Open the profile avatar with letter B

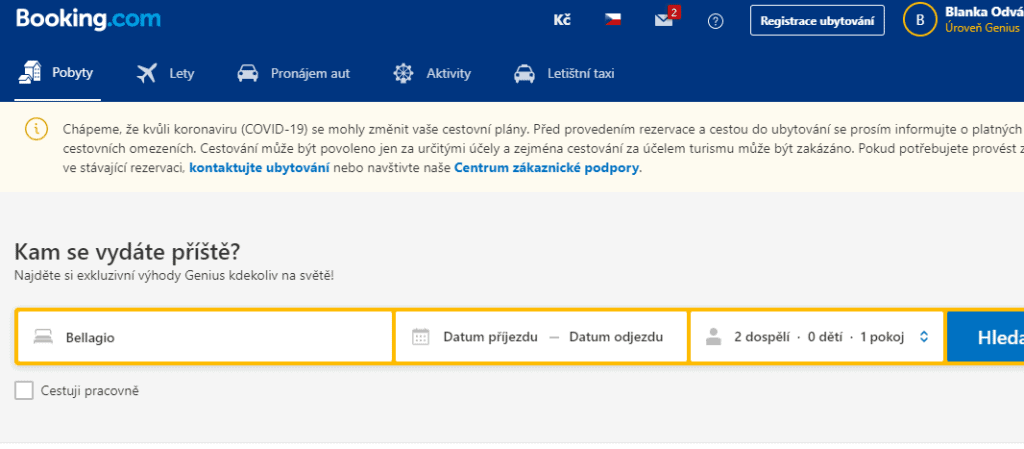[x=920, y=21]
